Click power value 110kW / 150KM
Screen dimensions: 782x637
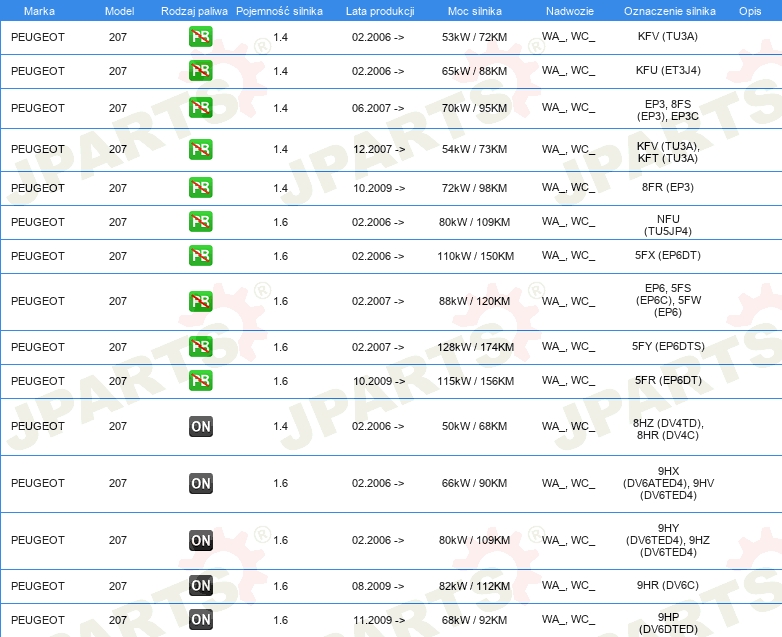point(475,256)
